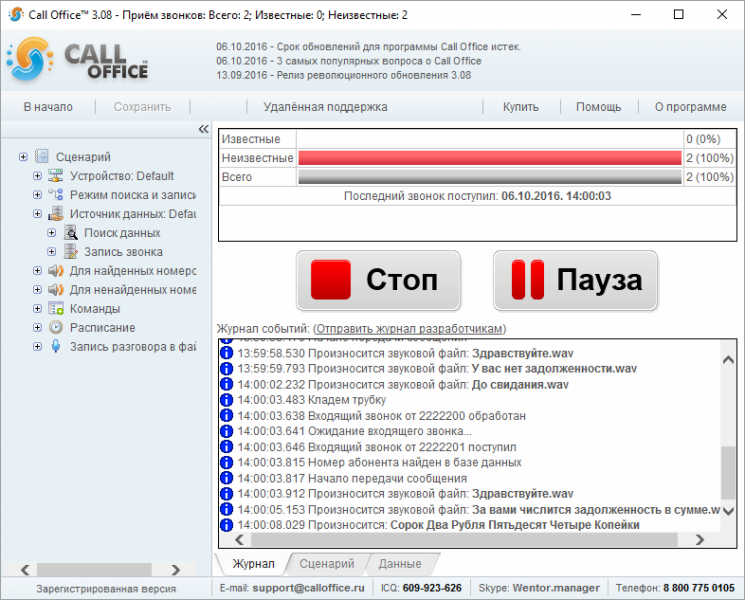Click the Расписание clock icon
This screenshot has height=600, width=745.
click(x=56, y=328)
